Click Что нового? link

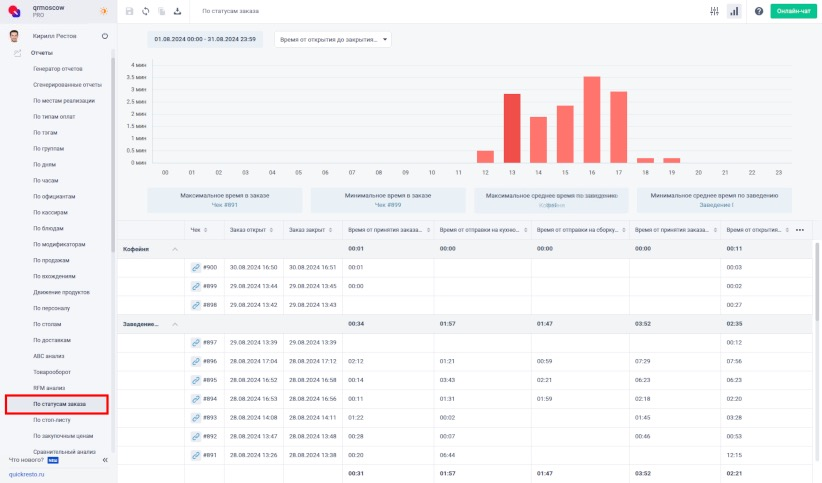point(26,460)
